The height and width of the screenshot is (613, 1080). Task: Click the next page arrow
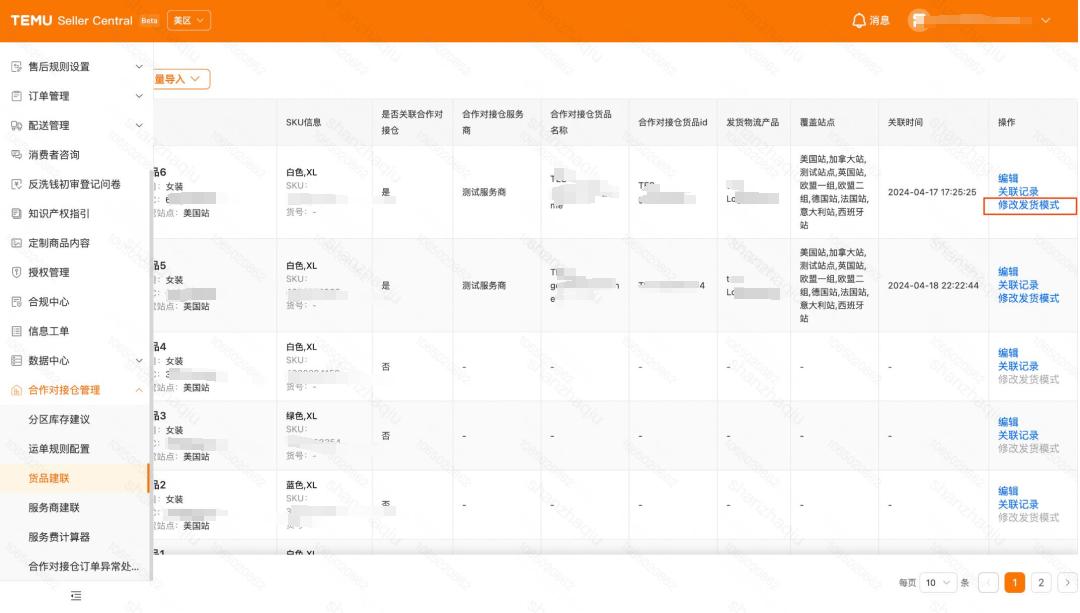1067,583
